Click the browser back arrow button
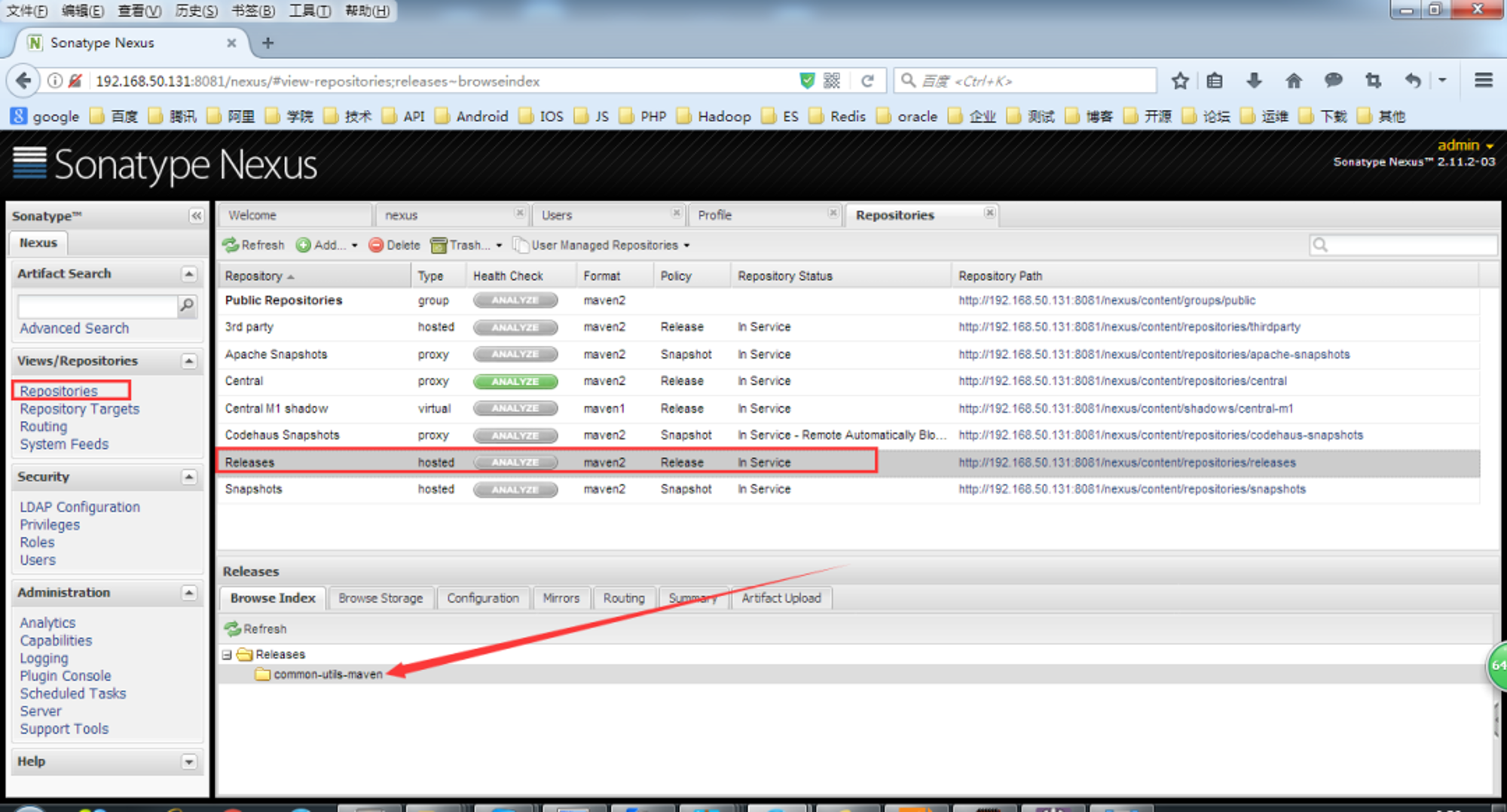 (x=23, y=81)
